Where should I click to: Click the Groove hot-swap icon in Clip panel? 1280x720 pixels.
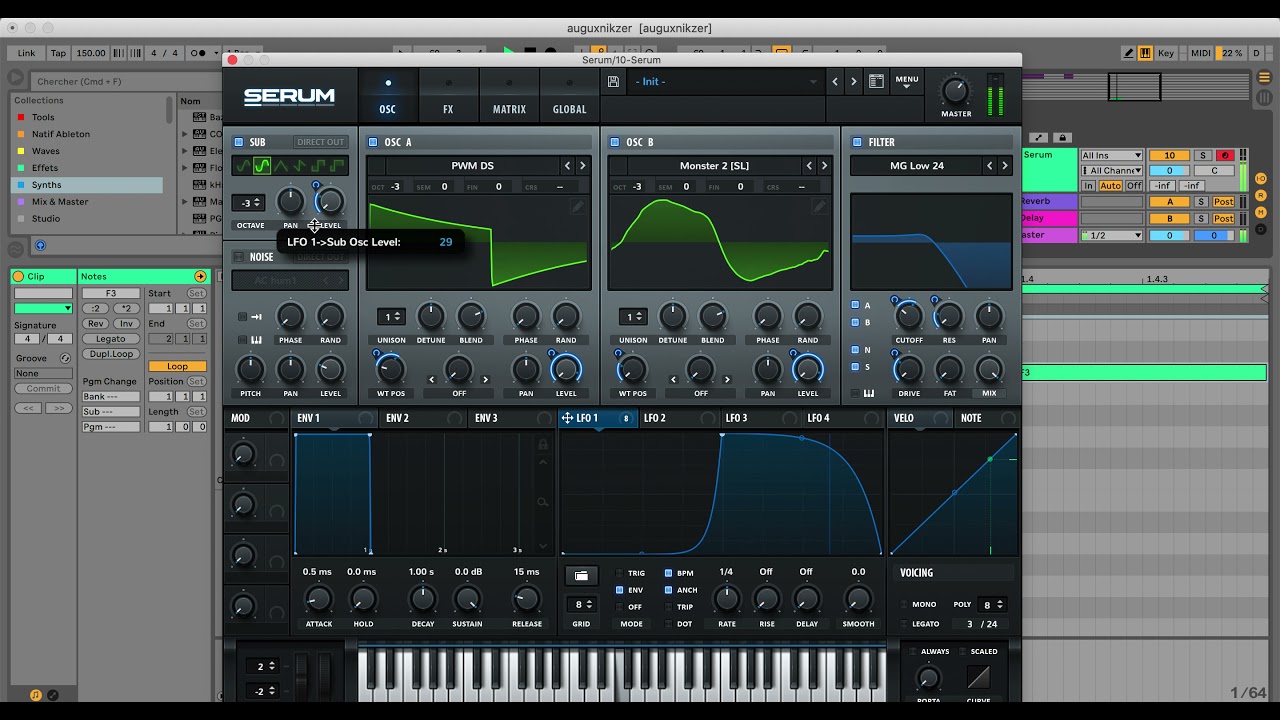(65, 358)
